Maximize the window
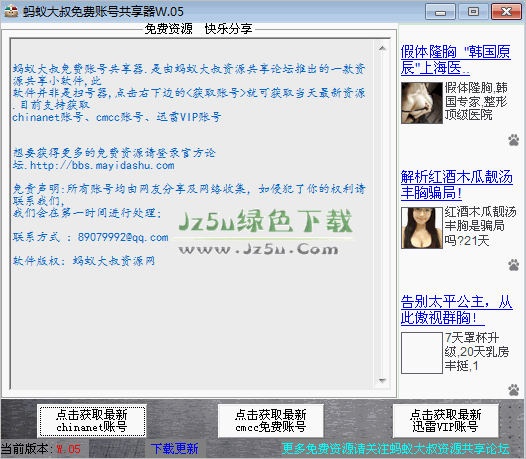This screenshot has width=526, height=459. 473,12
